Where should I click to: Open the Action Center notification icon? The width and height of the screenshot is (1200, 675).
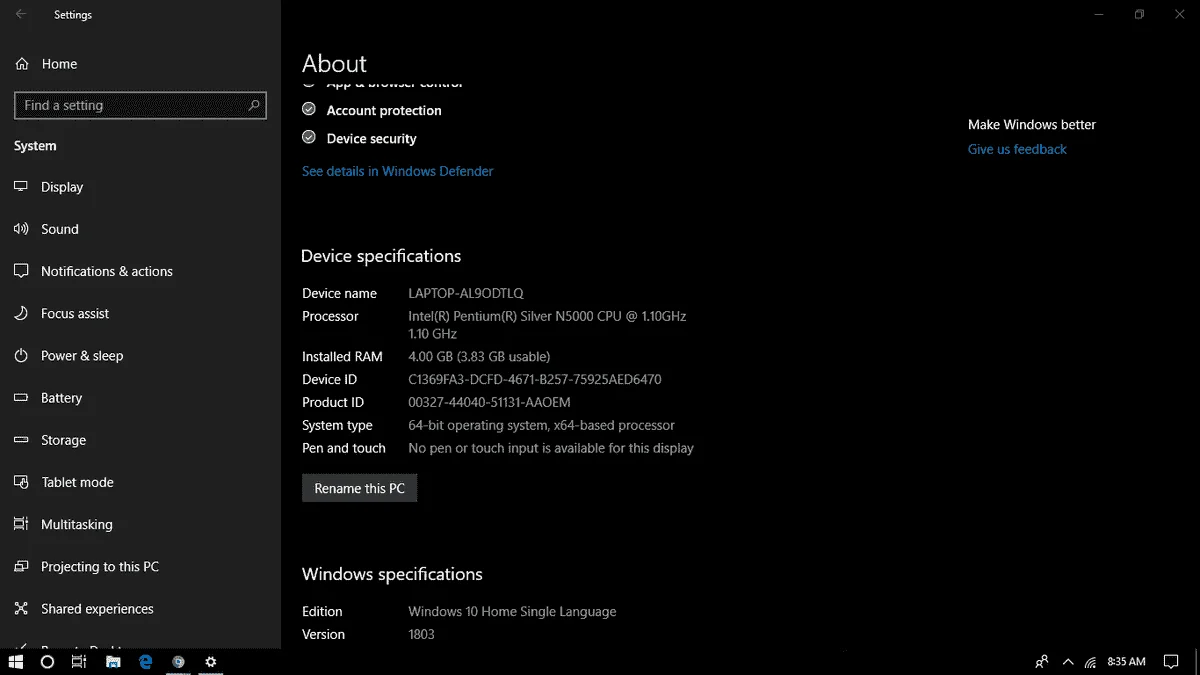1171,662
